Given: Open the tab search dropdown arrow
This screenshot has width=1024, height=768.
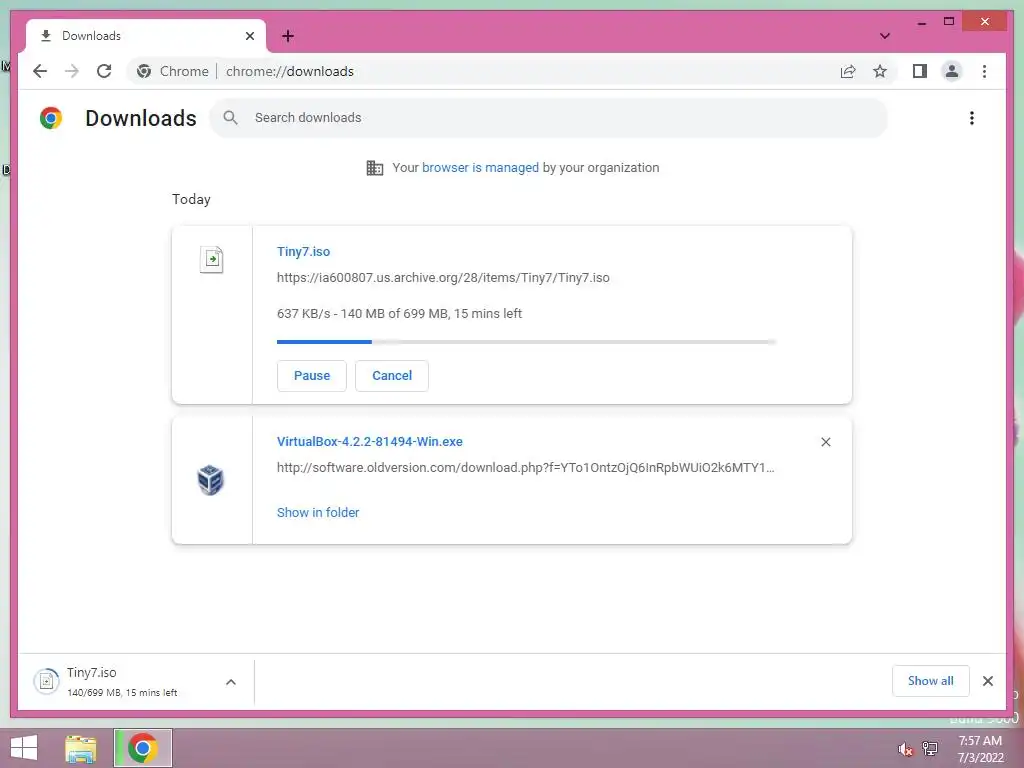Looking at the screenshot, I should (885, 36).
